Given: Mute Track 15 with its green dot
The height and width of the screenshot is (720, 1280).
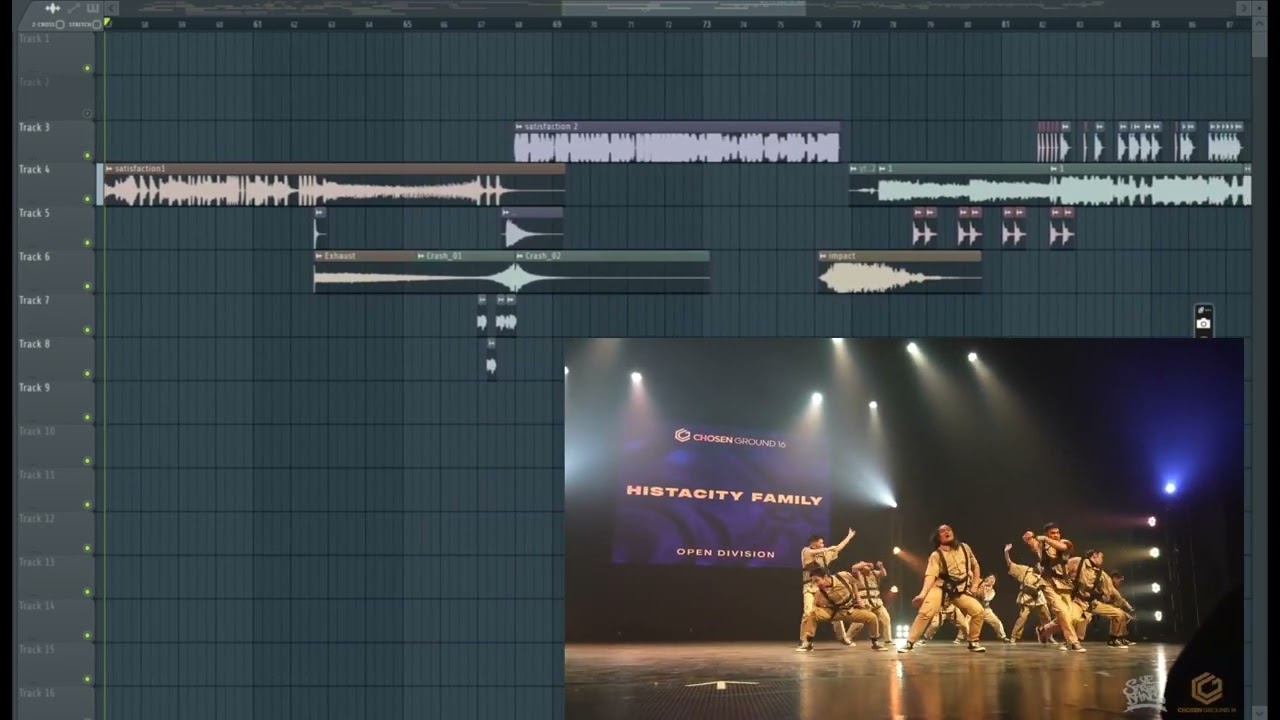Looking at the screenshot, I should 87,679.
